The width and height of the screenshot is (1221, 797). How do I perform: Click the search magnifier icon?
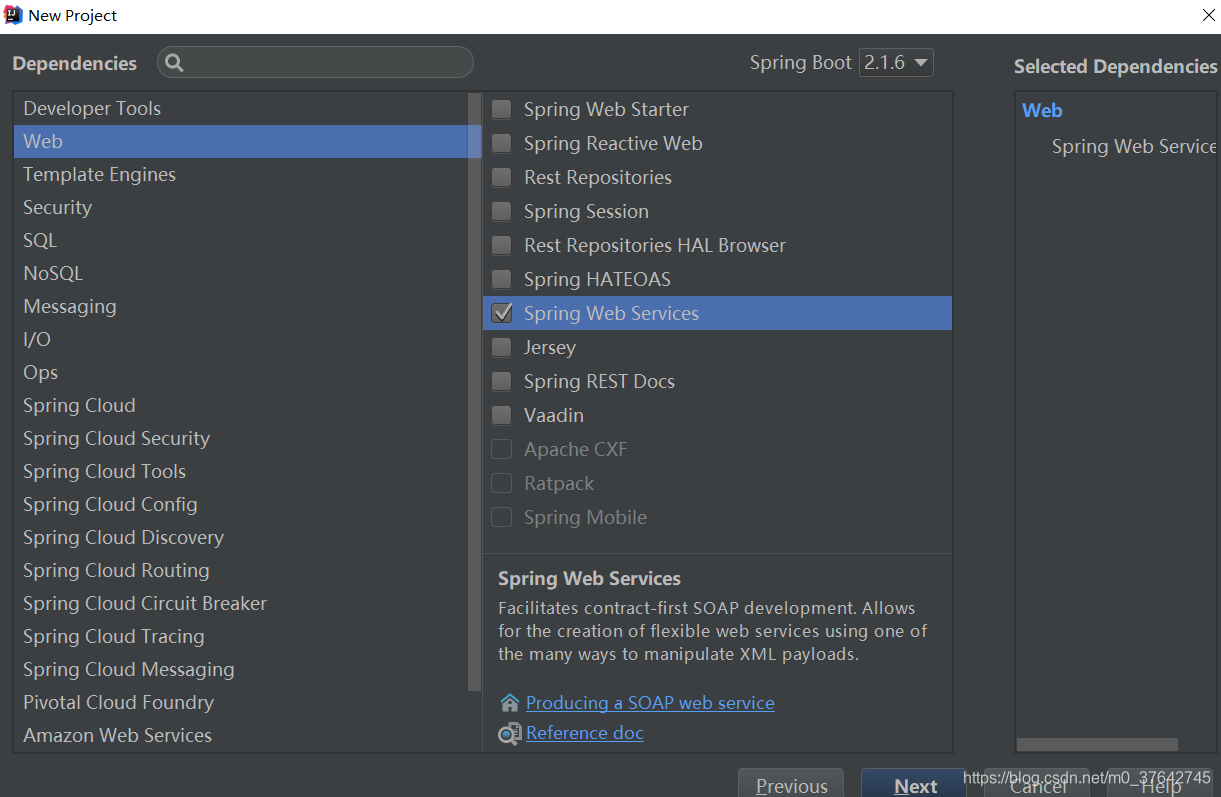point(174,63)
